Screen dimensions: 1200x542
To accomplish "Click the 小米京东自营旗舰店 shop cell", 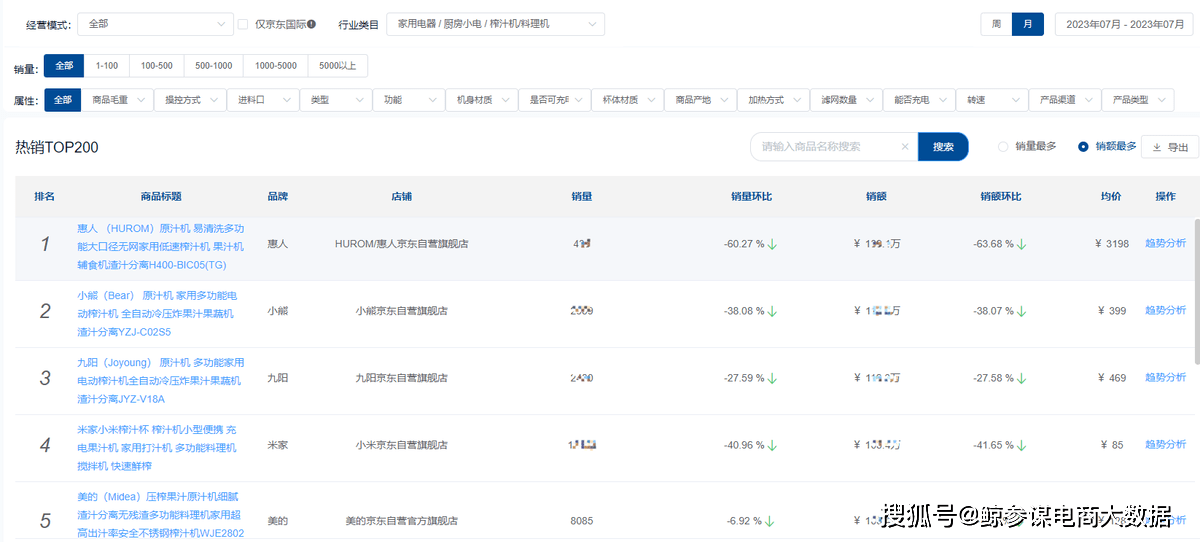I will [401, 445].
